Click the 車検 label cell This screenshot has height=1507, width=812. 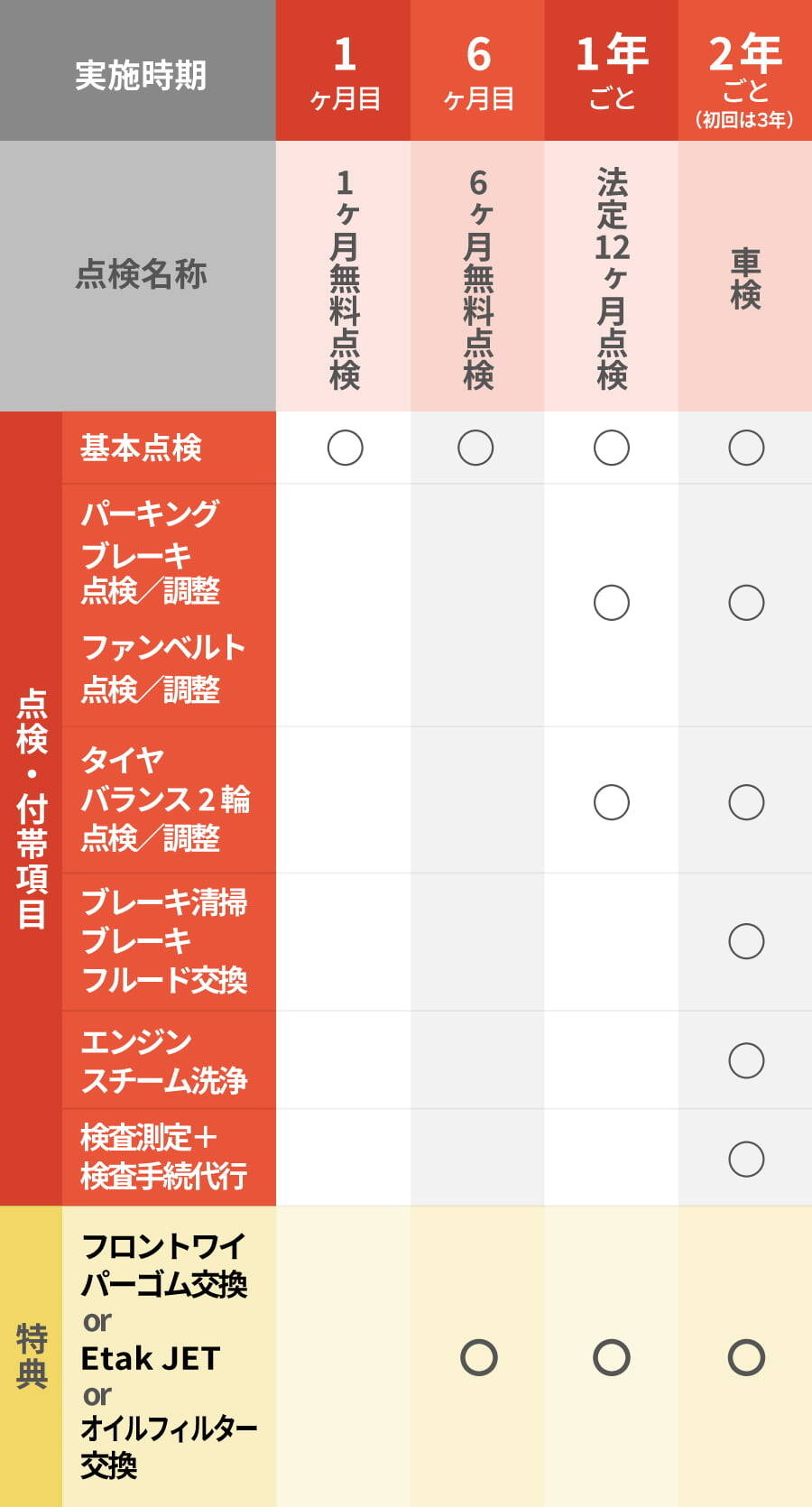(745, 276)
